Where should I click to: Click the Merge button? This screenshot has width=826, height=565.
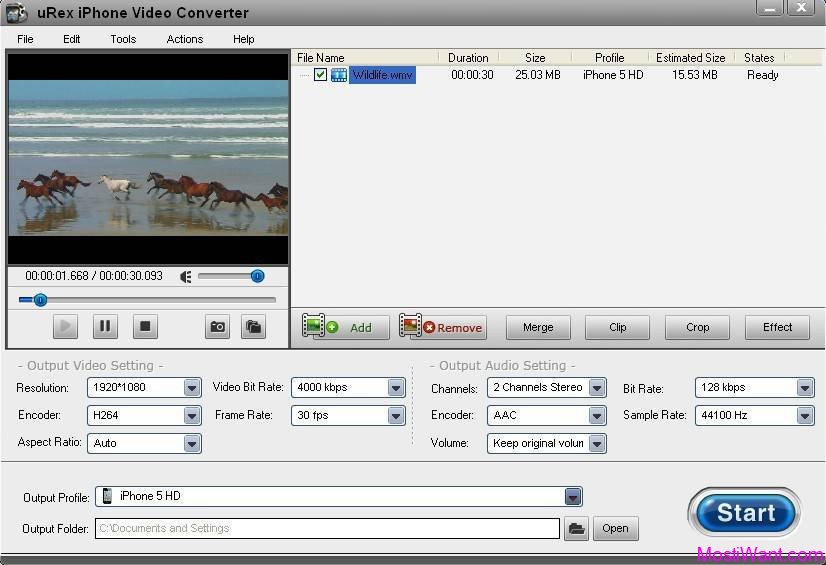click(x=538, y=328)
